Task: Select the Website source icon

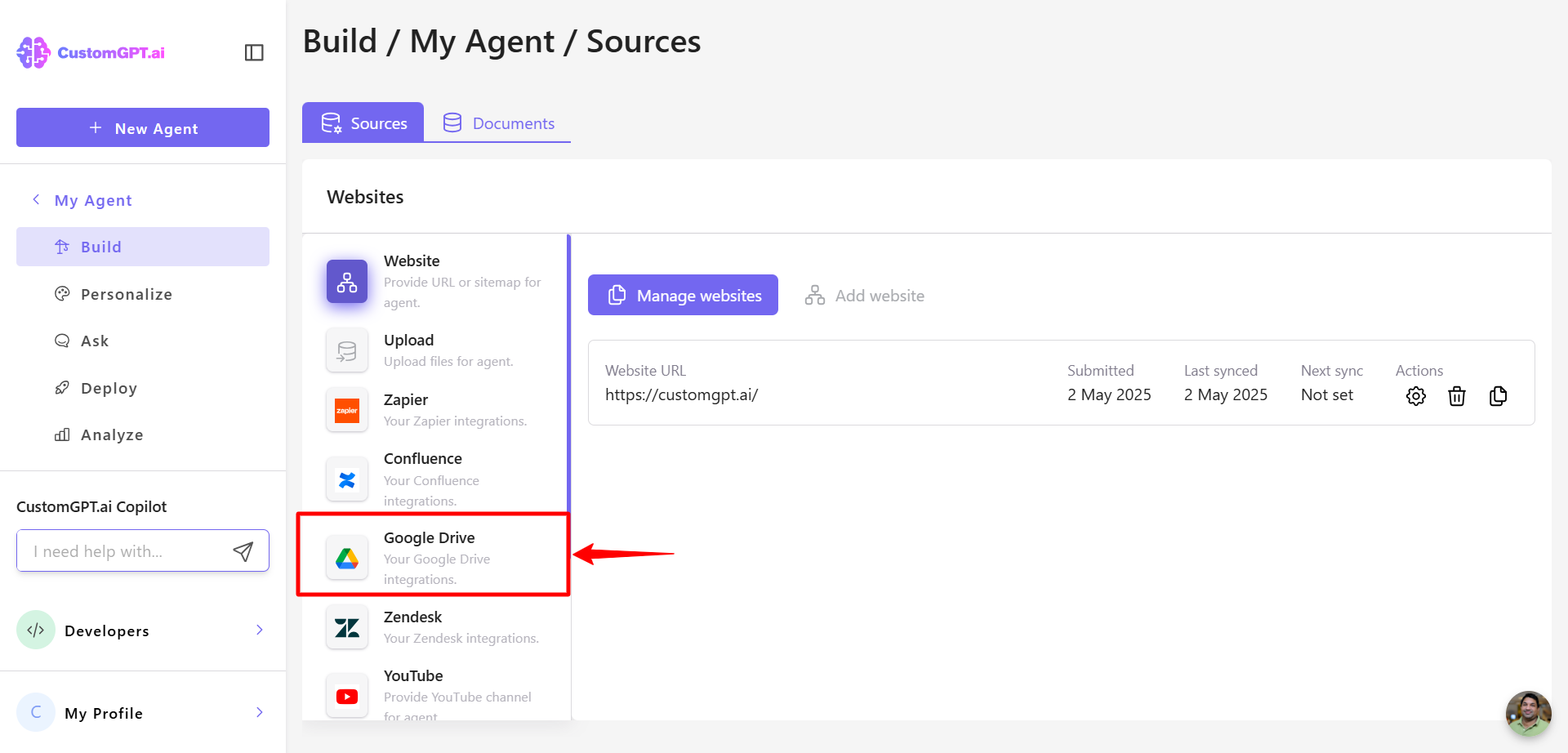Action: point(347,282)
